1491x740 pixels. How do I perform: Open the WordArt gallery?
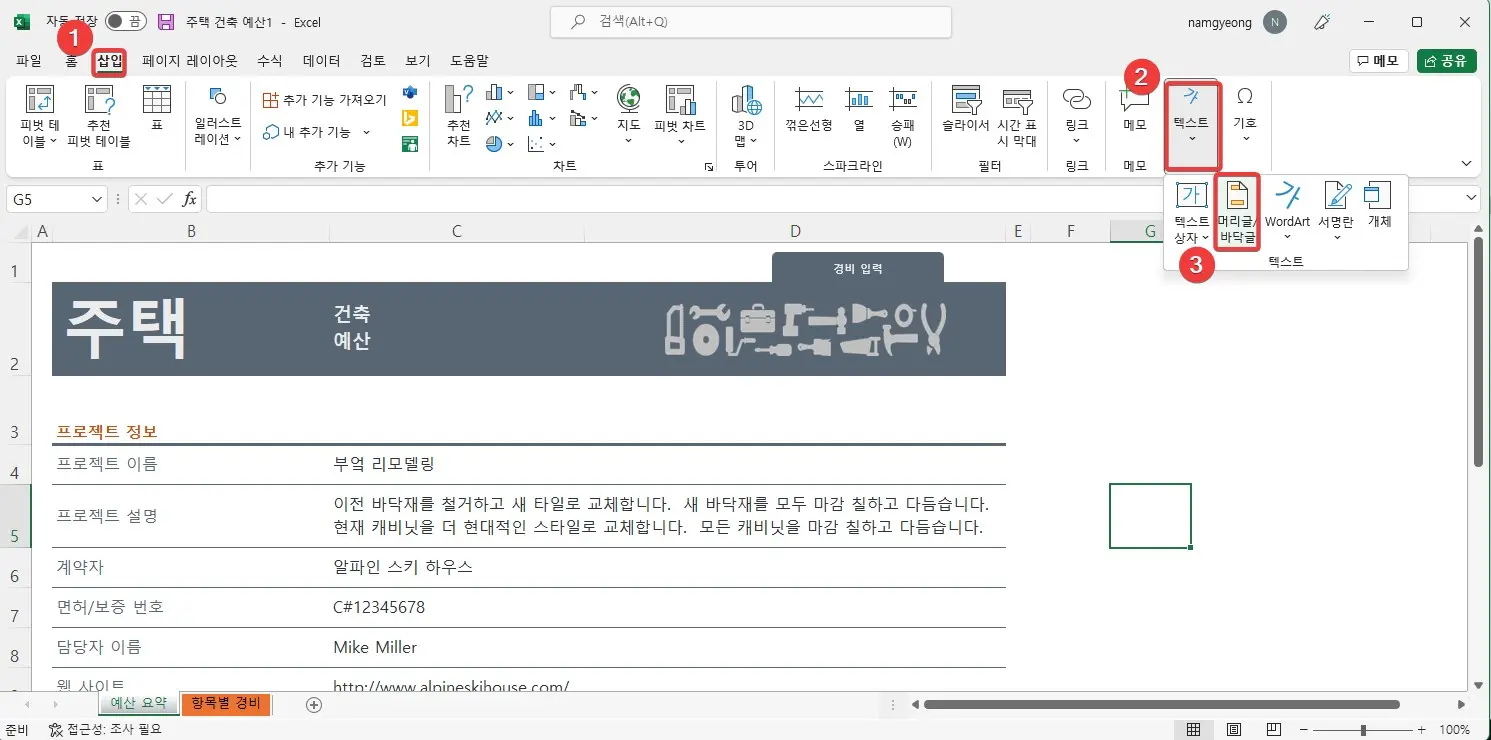pos(1287,213)
